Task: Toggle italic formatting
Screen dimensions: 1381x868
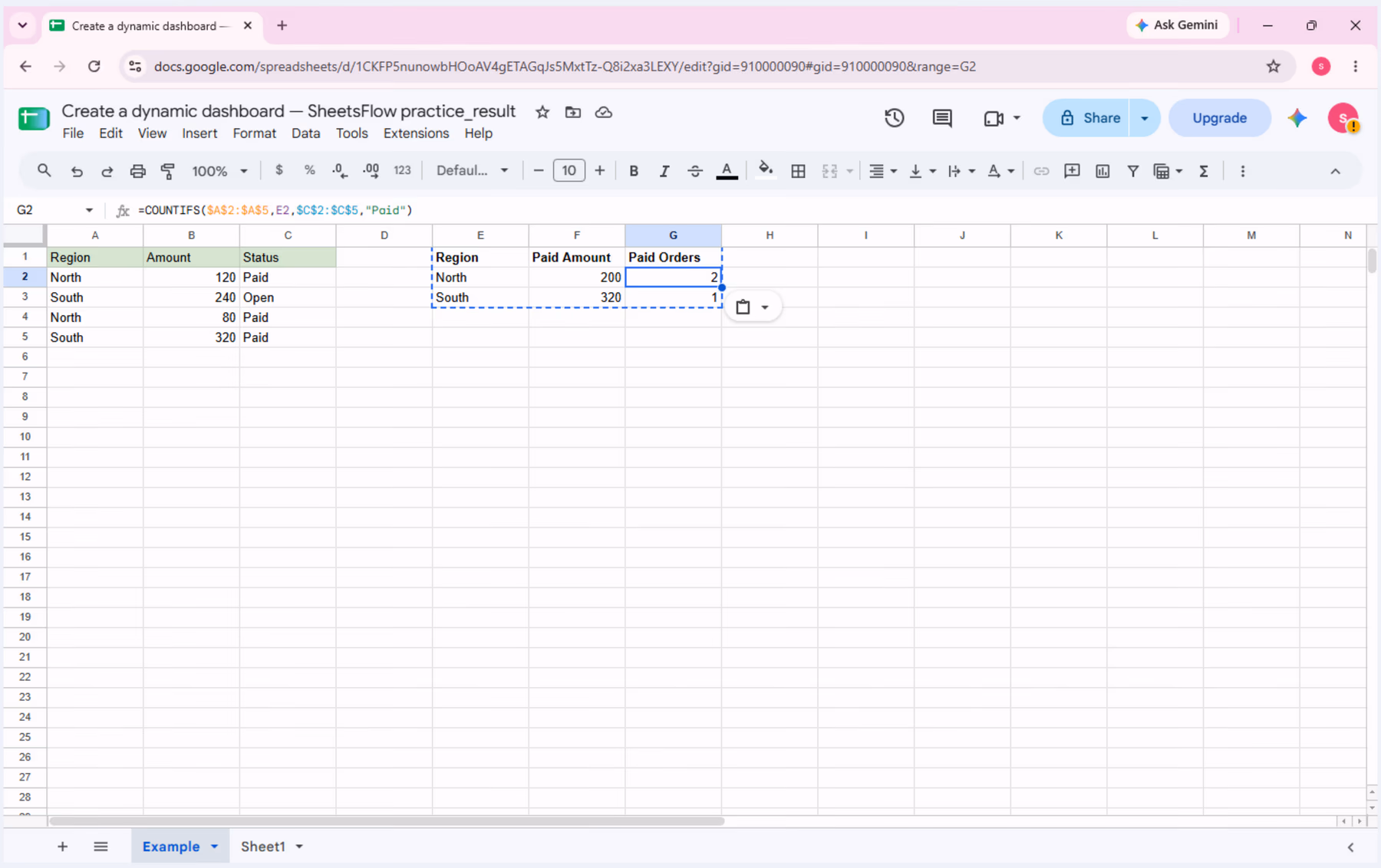Action: pos(664,171)
